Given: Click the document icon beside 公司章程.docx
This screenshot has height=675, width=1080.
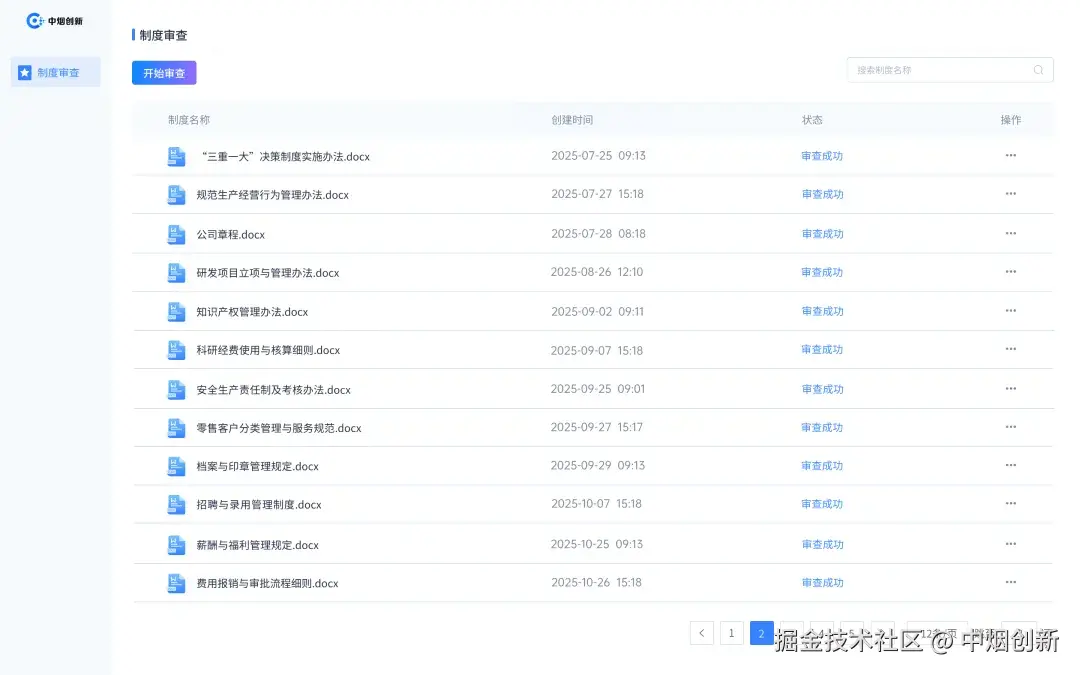Looking at the screenshot, I should coord(176,233).
